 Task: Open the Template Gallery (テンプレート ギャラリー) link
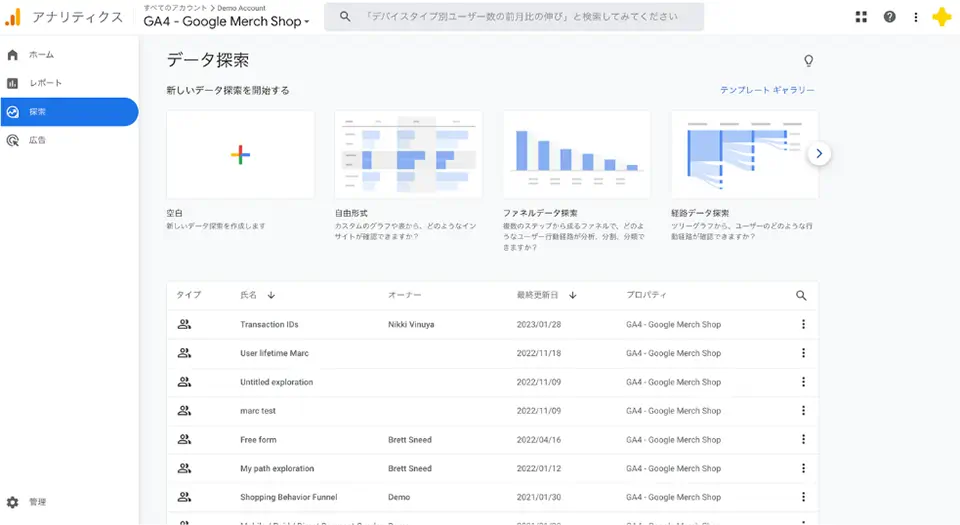(x=767, y=90)
